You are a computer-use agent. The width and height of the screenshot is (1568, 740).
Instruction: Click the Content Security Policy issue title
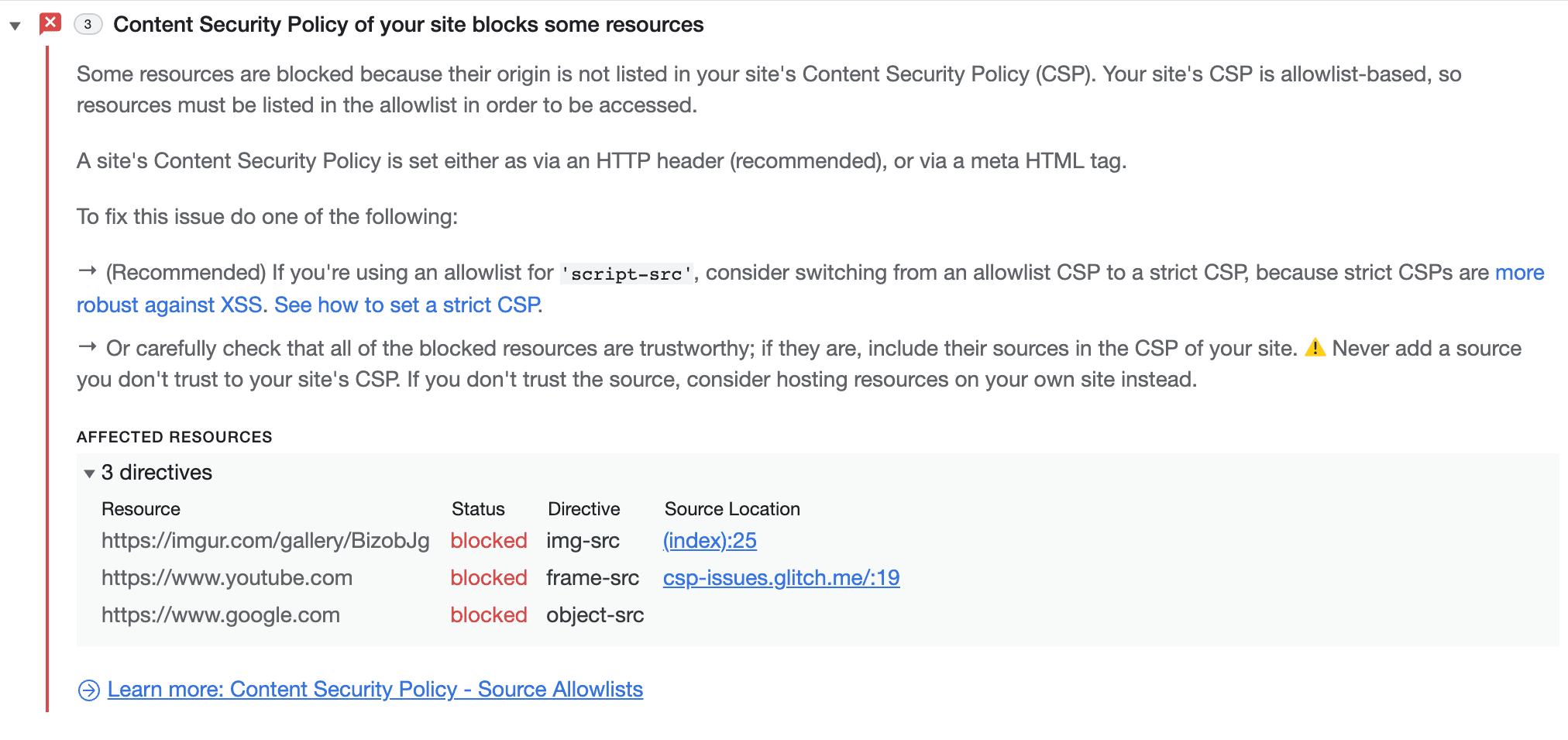[408, 24]
